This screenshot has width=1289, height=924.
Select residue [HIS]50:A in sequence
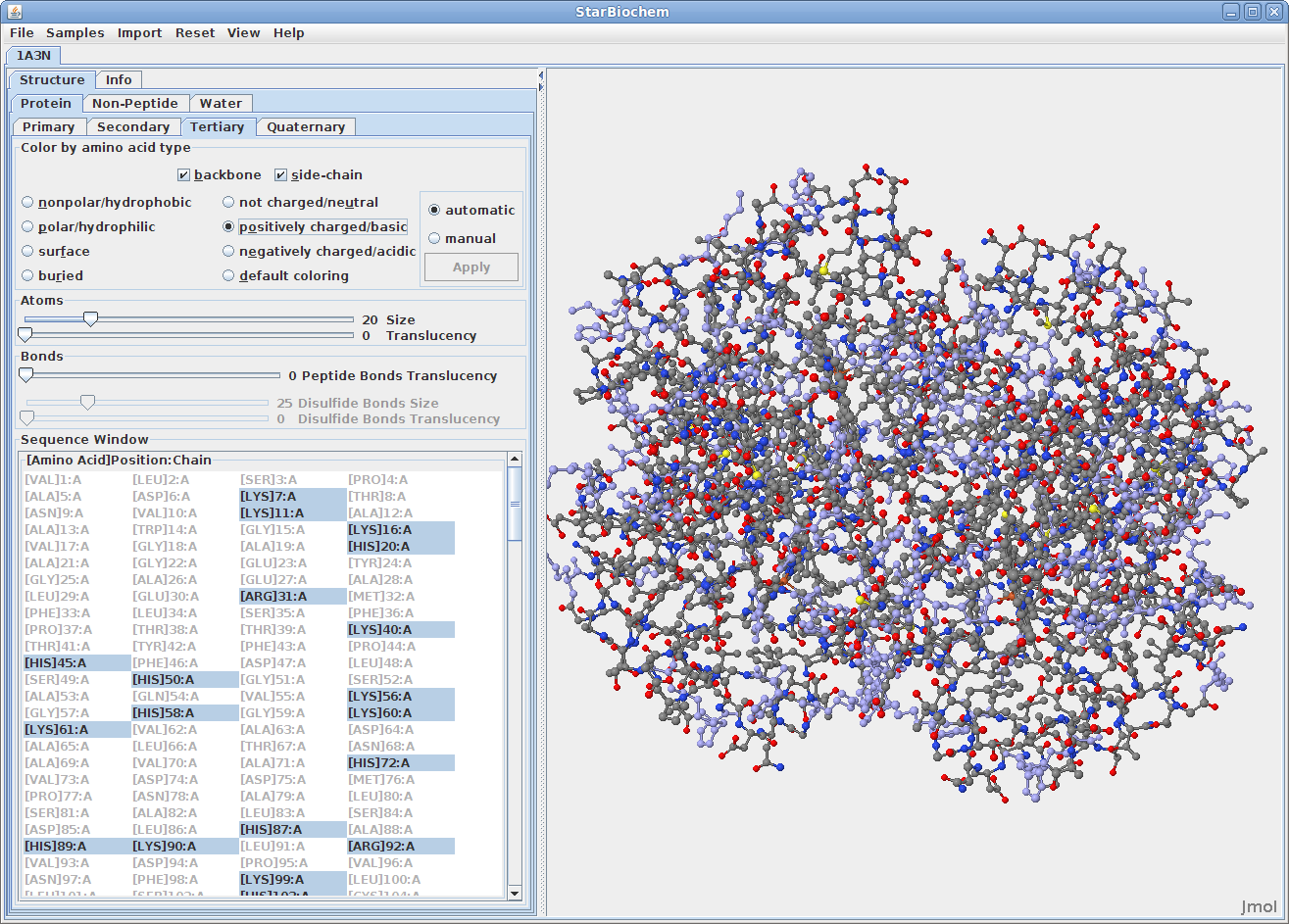click(x=185, y=680)
